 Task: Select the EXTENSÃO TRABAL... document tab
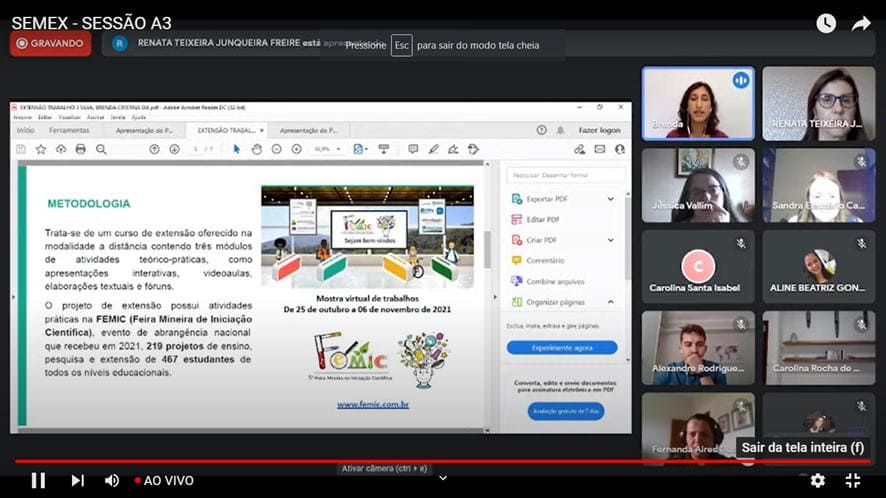[226, 131]
